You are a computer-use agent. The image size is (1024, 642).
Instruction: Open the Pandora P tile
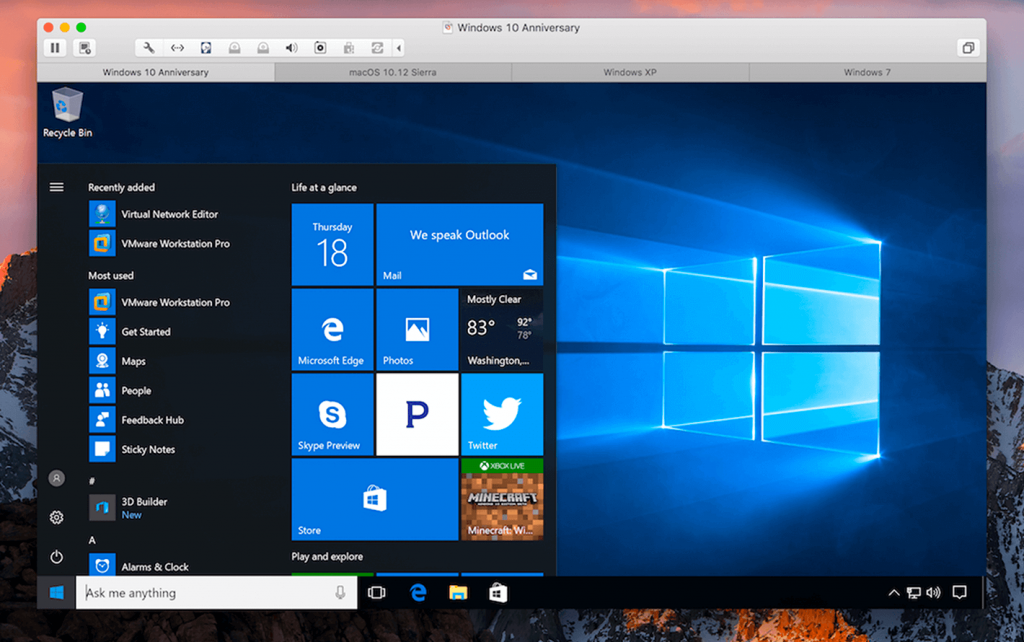tap(417, 414)
